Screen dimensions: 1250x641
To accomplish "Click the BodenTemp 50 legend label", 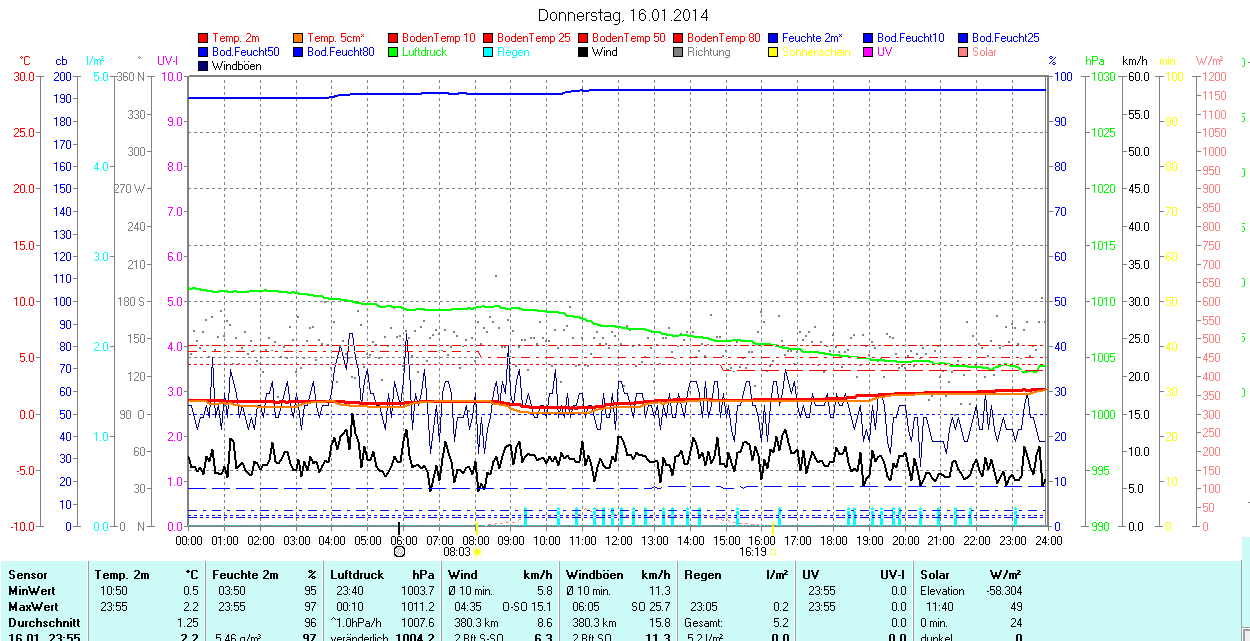I will coord(628,38).
